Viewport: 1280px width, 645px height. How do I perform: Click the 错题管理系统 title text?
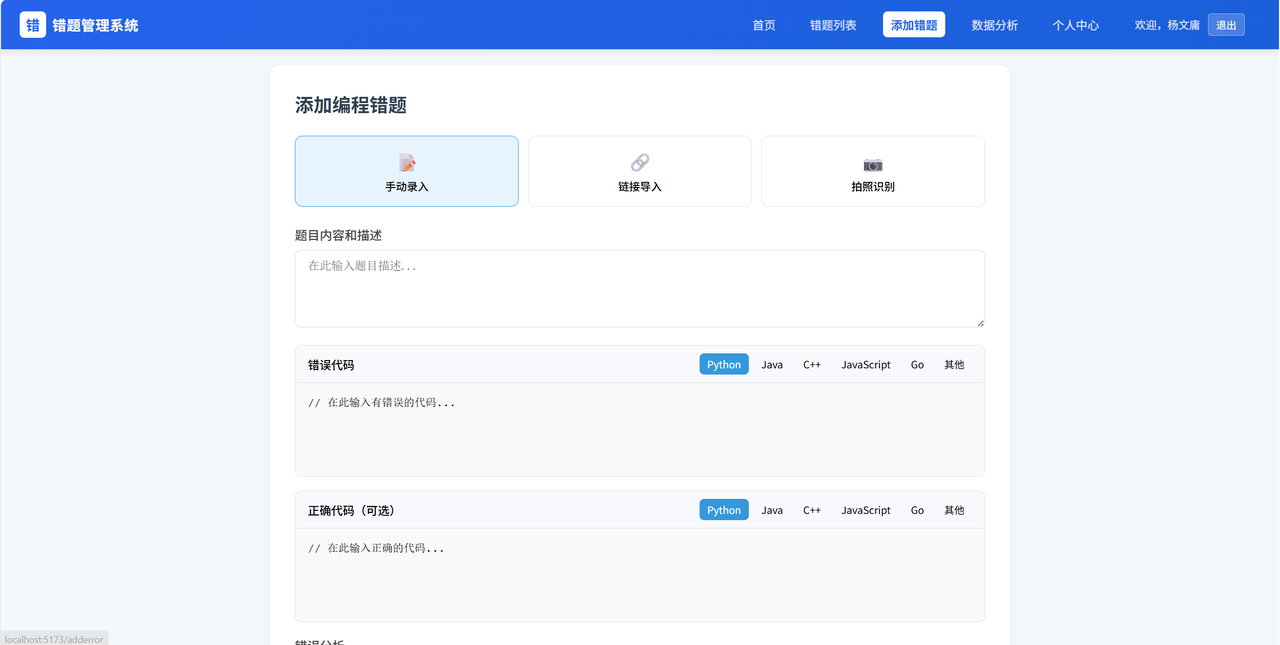[96, 25]
